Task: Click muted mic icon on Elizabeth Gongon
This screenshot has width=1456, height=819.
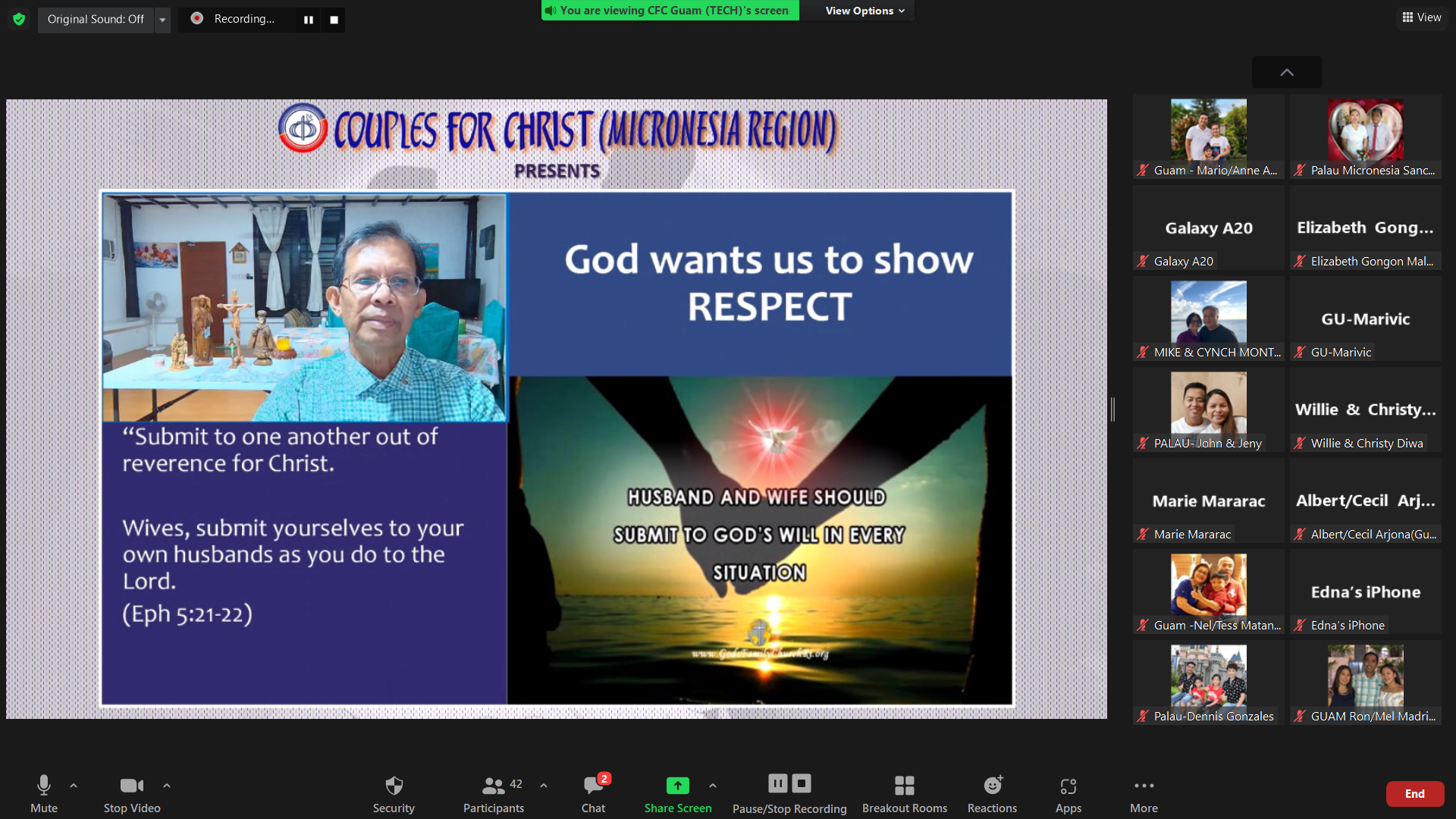Action: click(1300, 262)
